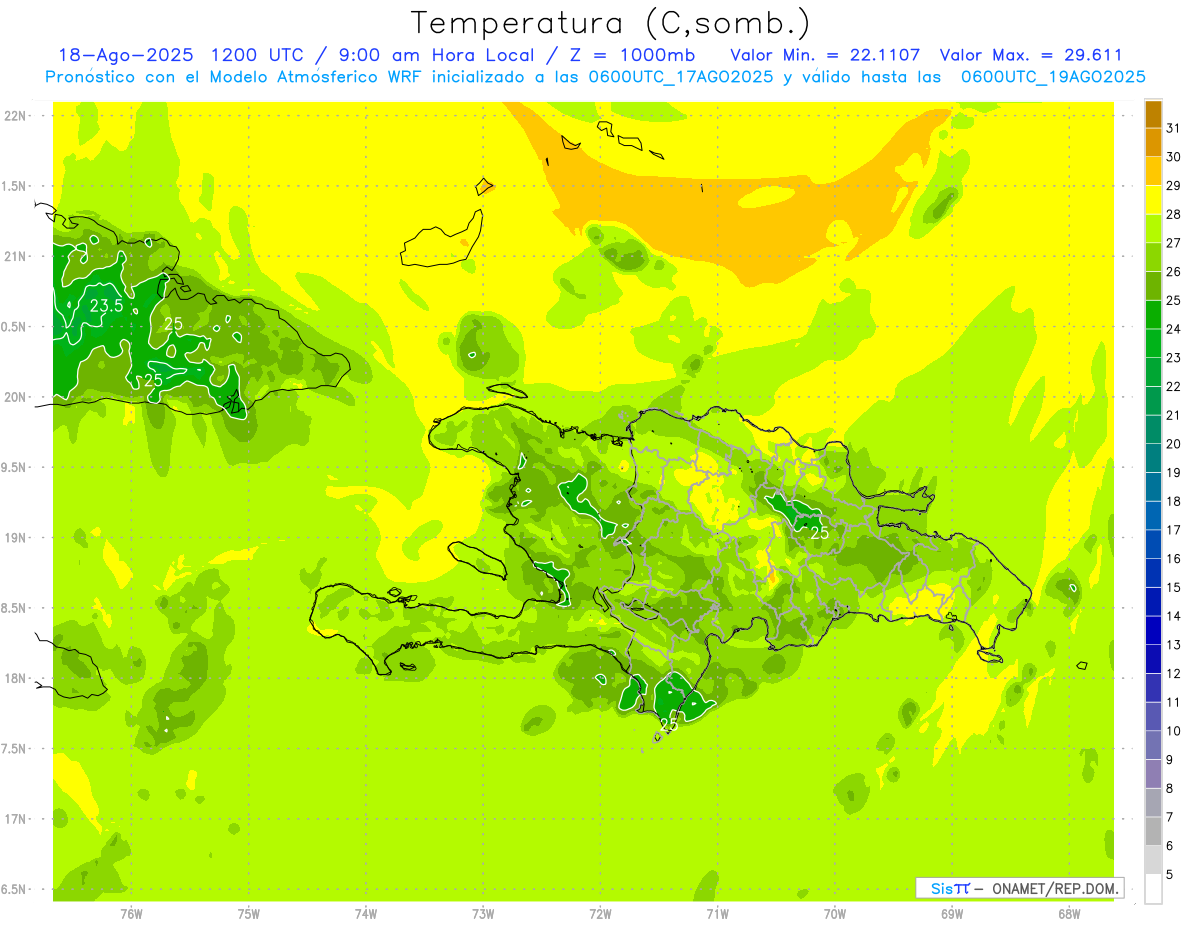1200x927 pixels.
Task: Pick the dark orange swatch above 31
Action: [x=1153, y=114]
